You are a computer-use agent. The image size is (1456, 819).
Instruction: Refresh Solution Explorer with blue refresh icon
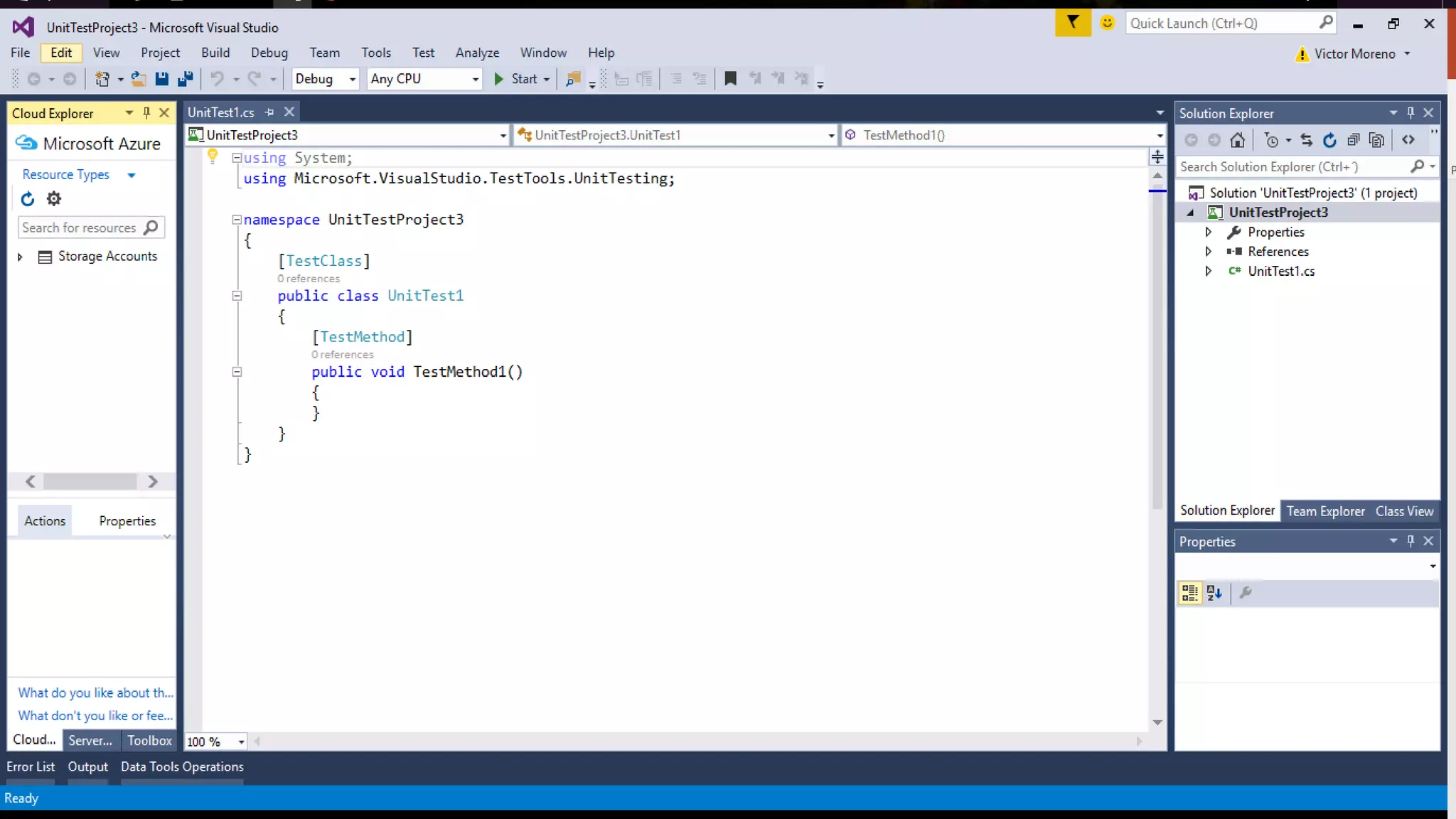pyautogui.click(x=1329, y=140)
